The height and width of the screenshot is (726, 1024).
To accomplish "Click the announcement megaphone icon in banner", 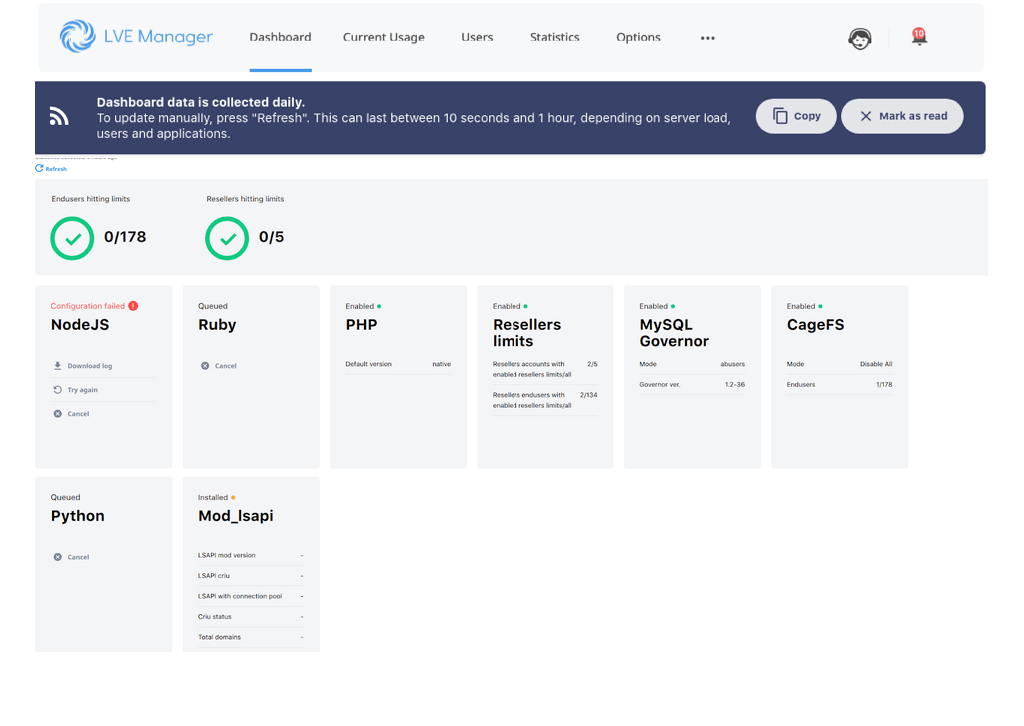I will [x=59, y=116].
